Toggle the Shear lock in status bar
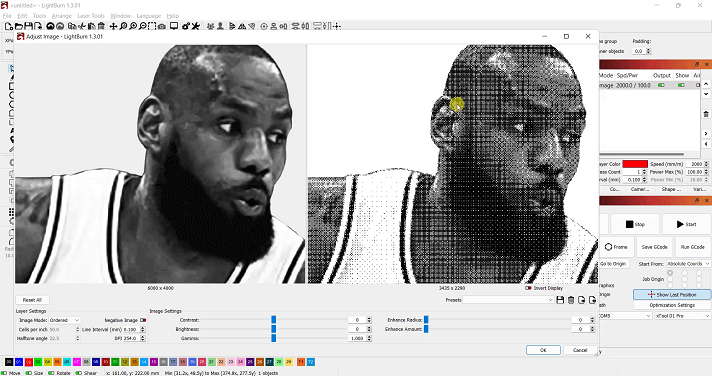Screen dimensions: 712x376 [x=79, y=373]
